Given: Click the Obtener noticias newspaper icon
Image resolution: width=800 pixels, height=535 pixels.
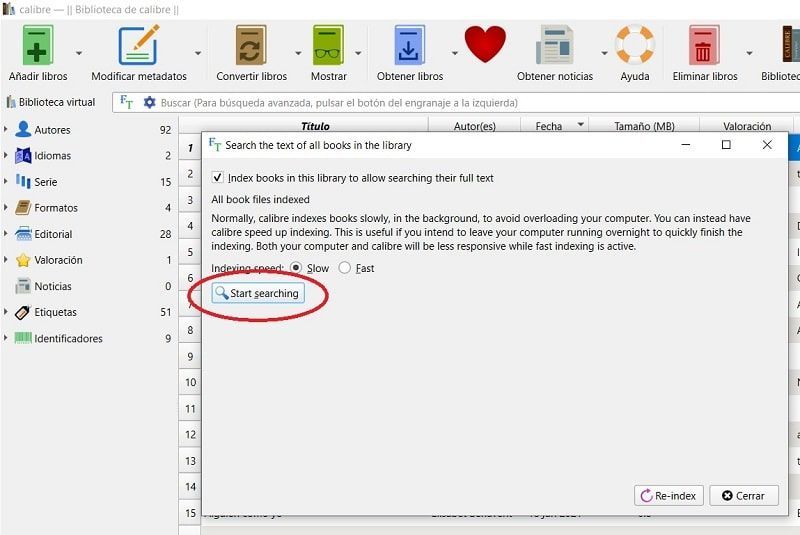Looking at the screenshot, I should coord(555,46).
